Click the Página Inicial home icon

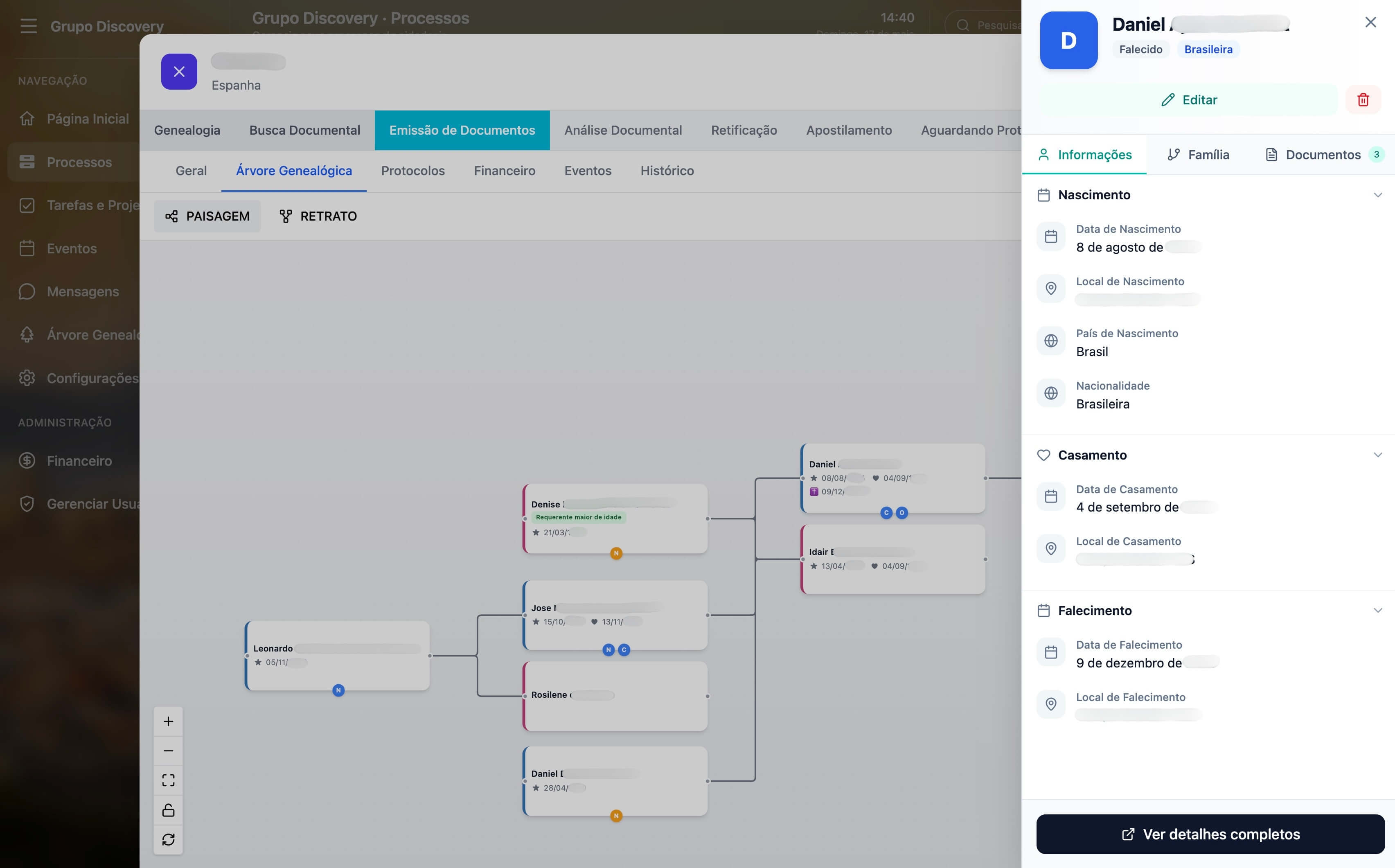point(27,119)
